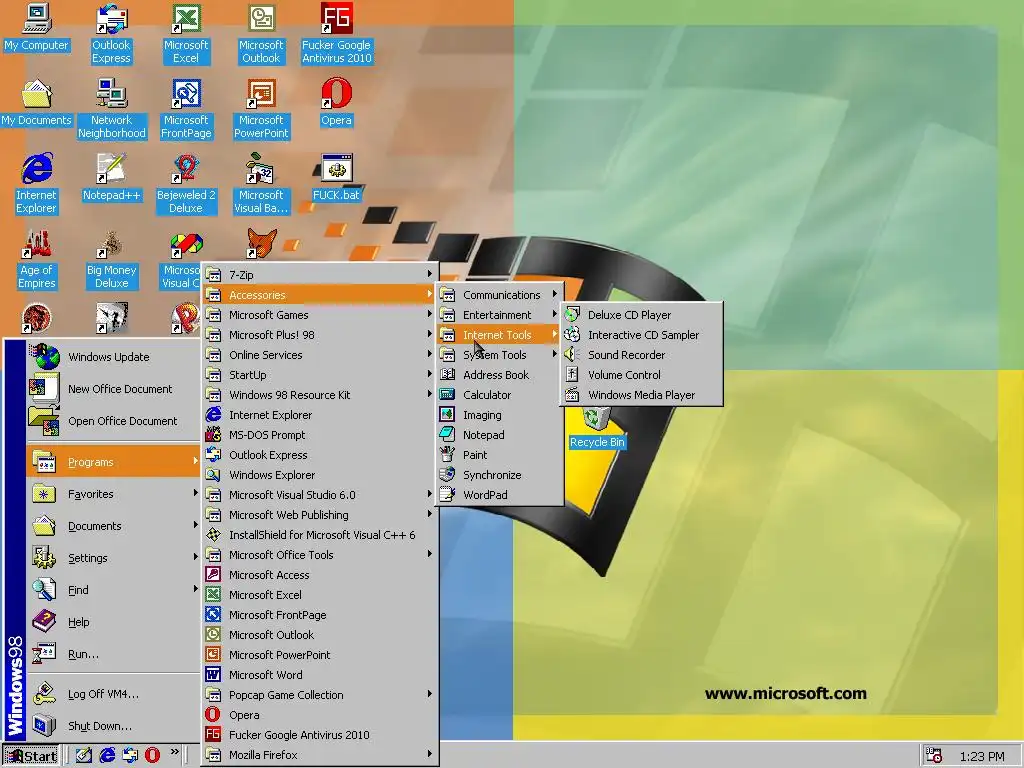Open InstallShield for Microsoft Visual C++ 6
The height and width of the screenshot is (768, 1024).
[319, 535]
